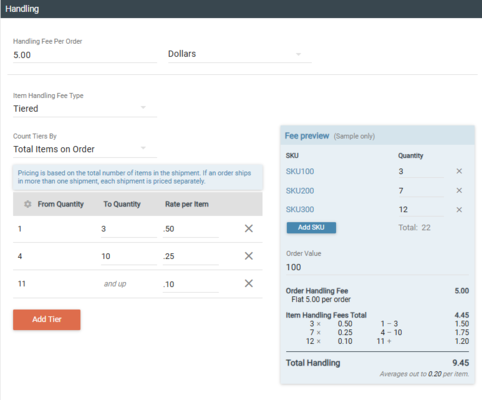The image size is (482, 400).
Task: Click the 'and up' tier label
Action: 115,284
